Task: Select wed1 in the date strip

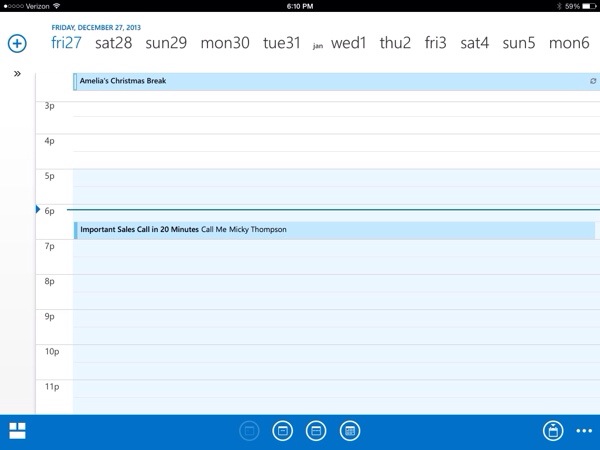Action: [349, 42]
